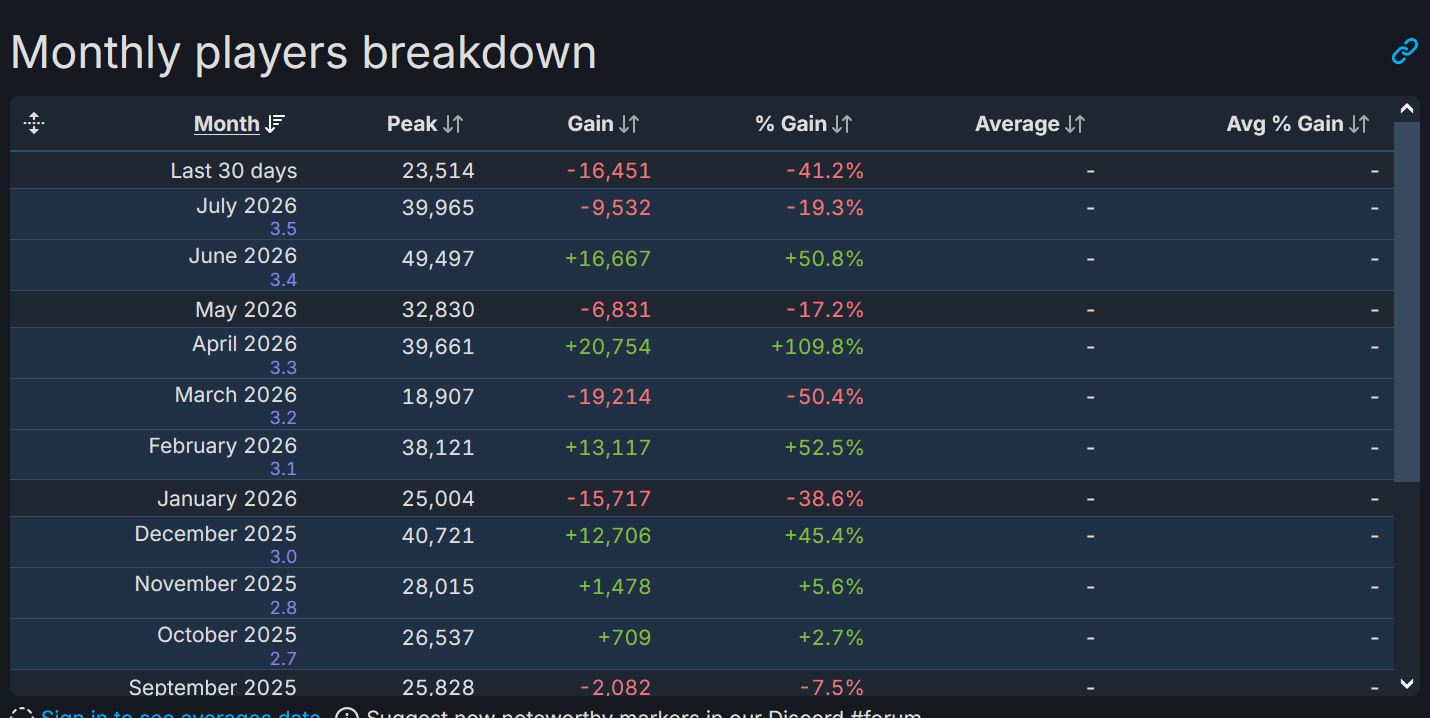The image size is (1430, 718).
Task: Sort by % Gain column arrows
Action: pos(842,124)
